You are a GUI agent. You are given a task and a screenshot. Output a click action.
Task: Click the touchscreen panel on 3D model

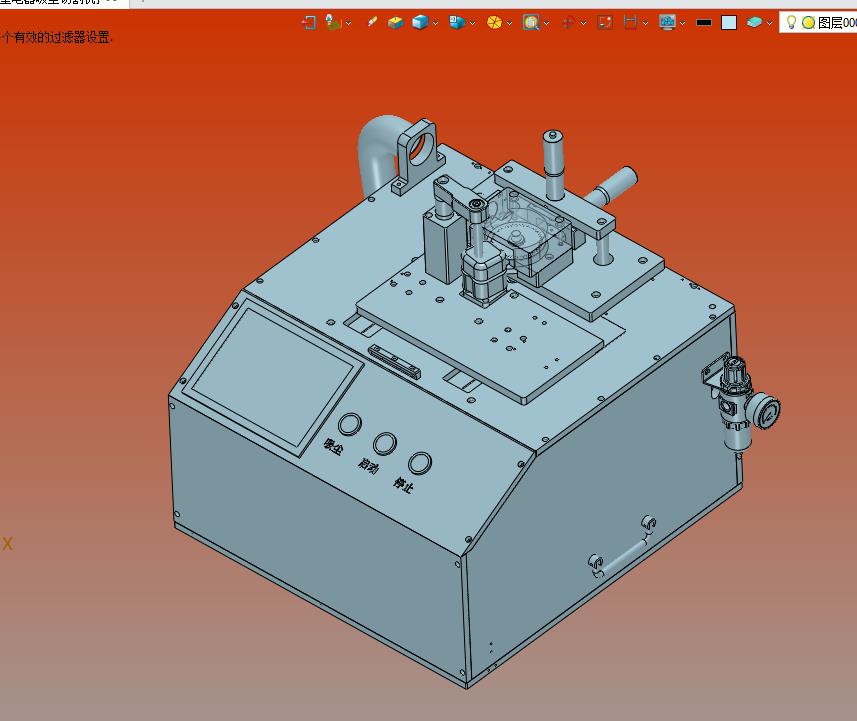[273, 376]
